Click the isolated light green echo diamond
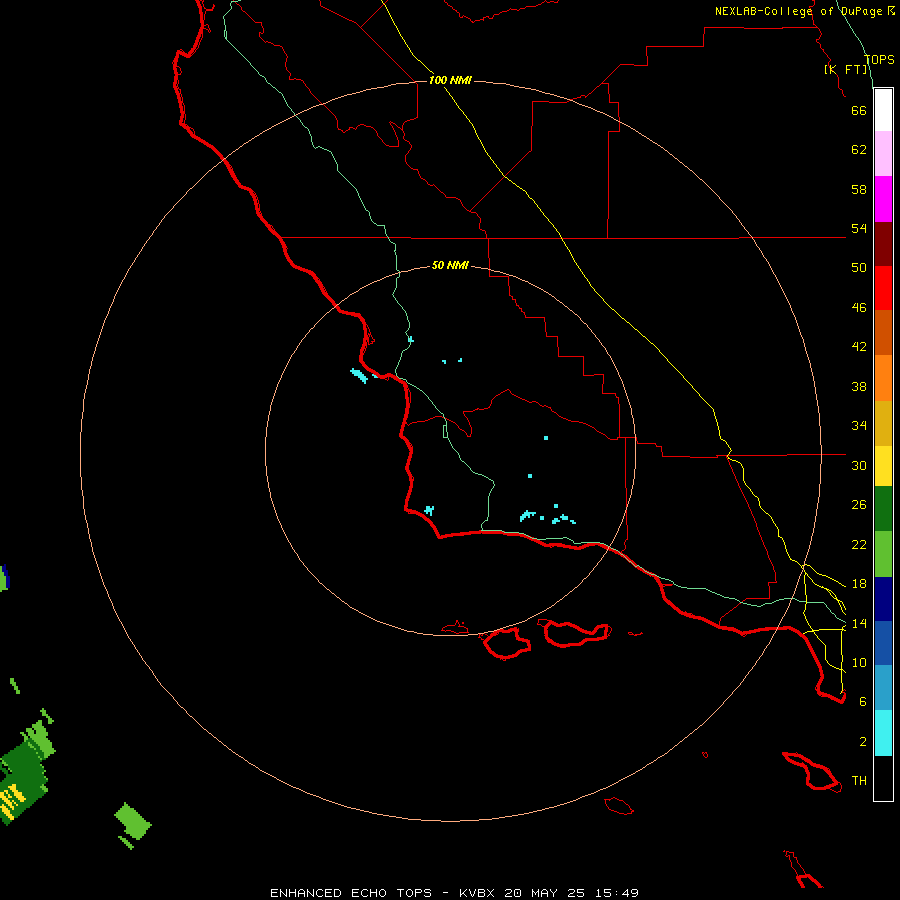This screenshot has height=900, width=900. pyautogui.click(x=133, y=821)
